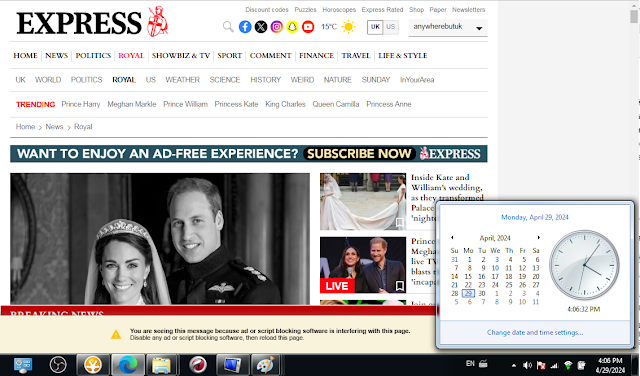Select April 15 in the calendar
This screenshot has height=376, width=640.
pos(468,276)
